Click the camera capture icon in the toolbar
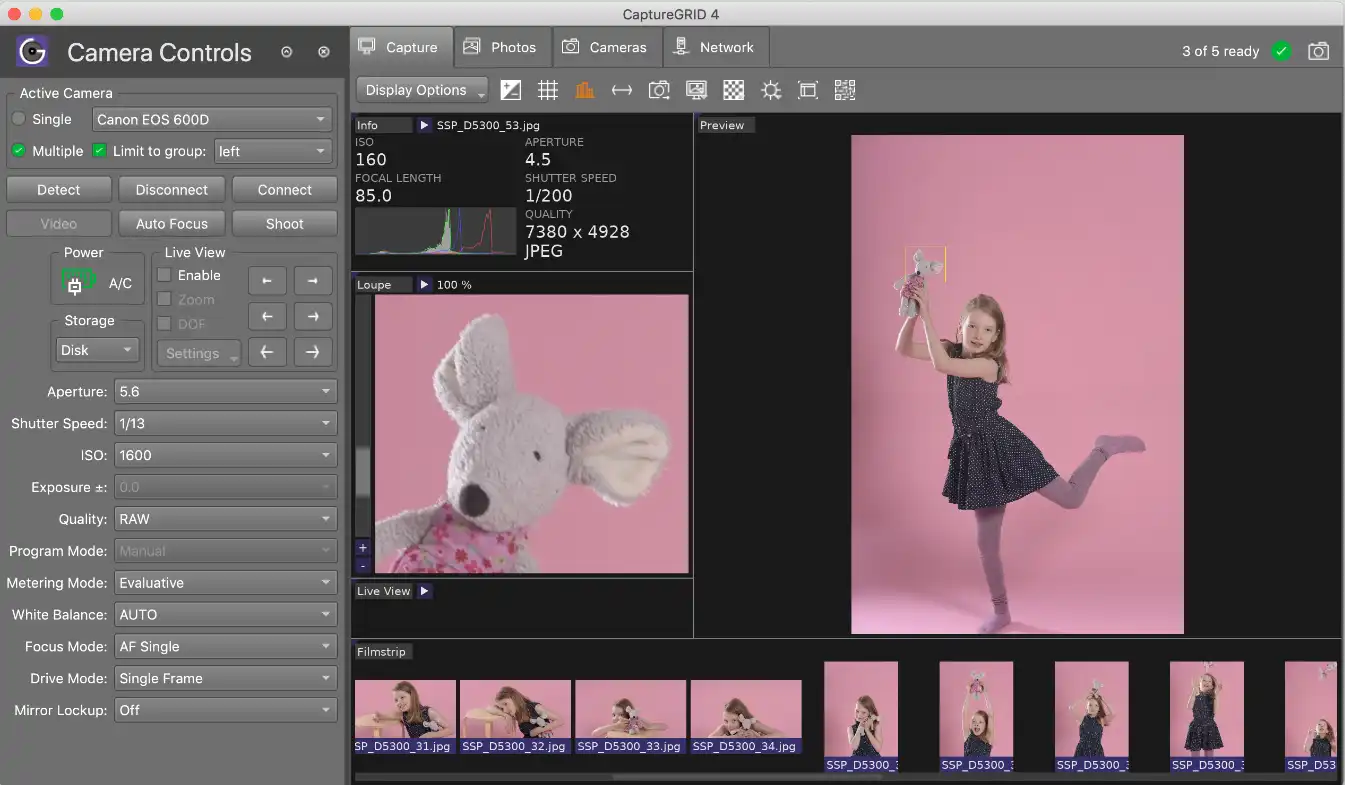 (x=659, y=89)
